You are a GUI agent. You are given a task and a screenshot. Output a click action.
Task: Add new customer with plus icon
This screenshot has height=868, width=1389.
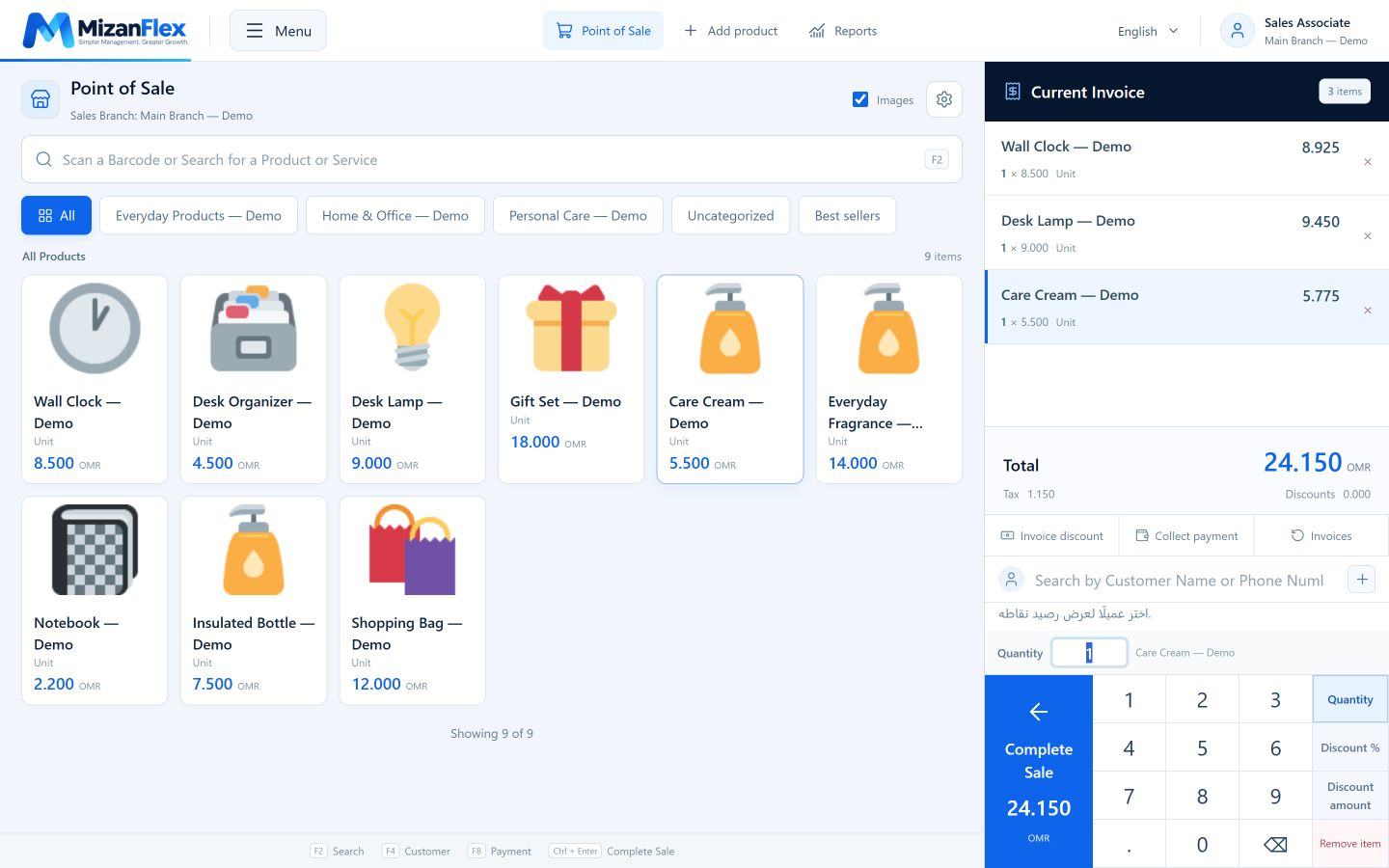point(1362,580)
